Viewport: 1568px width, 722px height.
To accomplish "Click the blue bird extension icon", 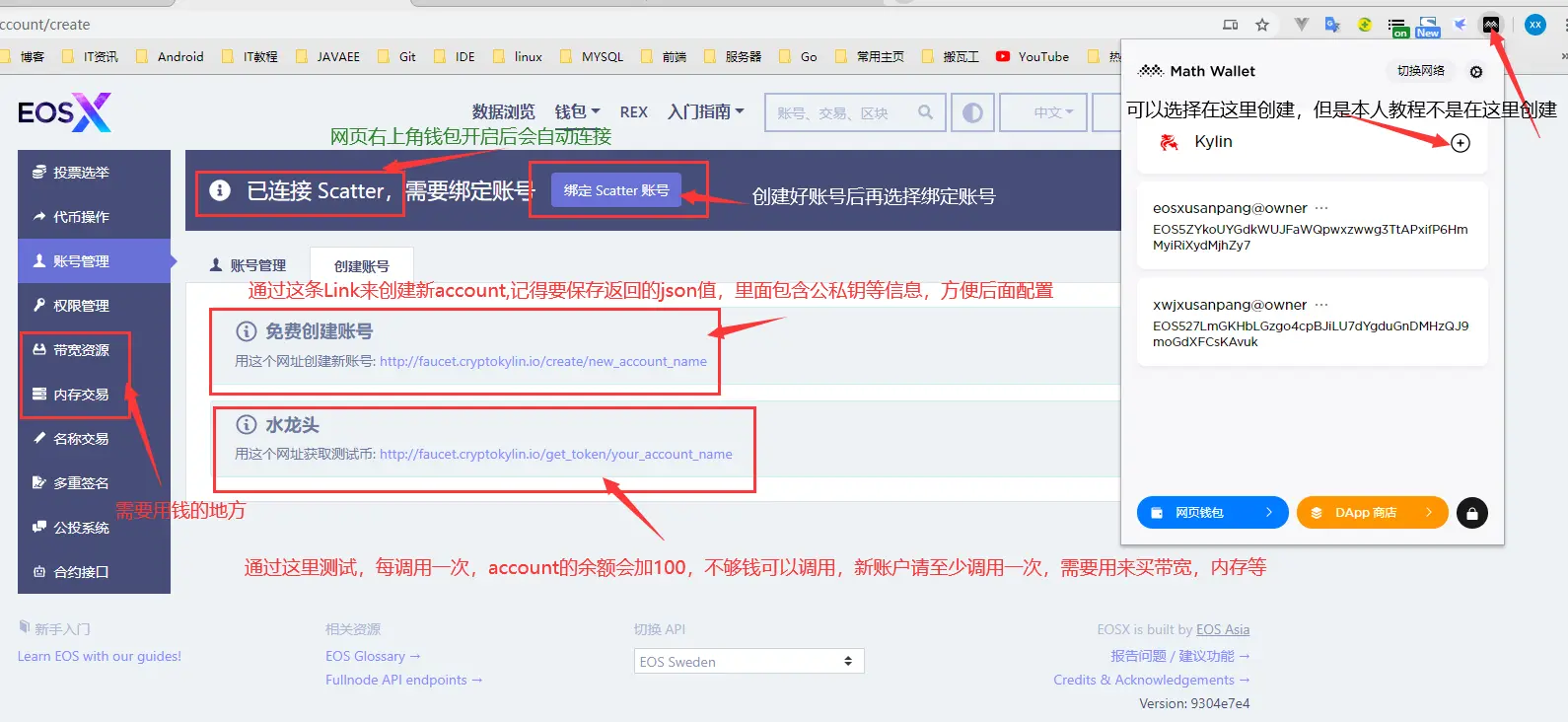I will pyautogui.click(x=1461, y=25).
